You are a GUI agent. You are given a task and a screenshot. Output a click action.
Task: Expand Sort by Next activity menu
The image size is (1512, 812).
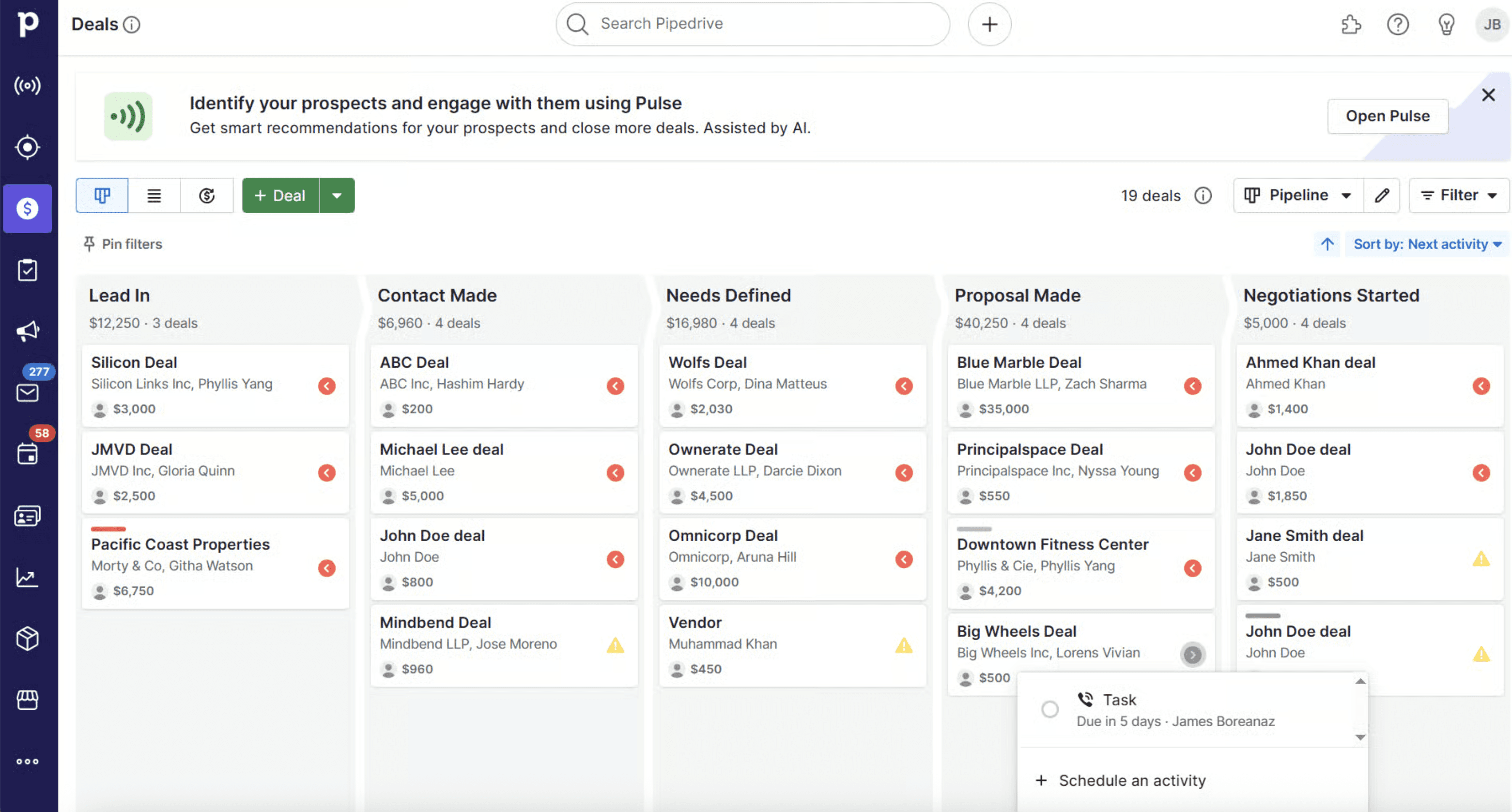(x=1427, y=244)
